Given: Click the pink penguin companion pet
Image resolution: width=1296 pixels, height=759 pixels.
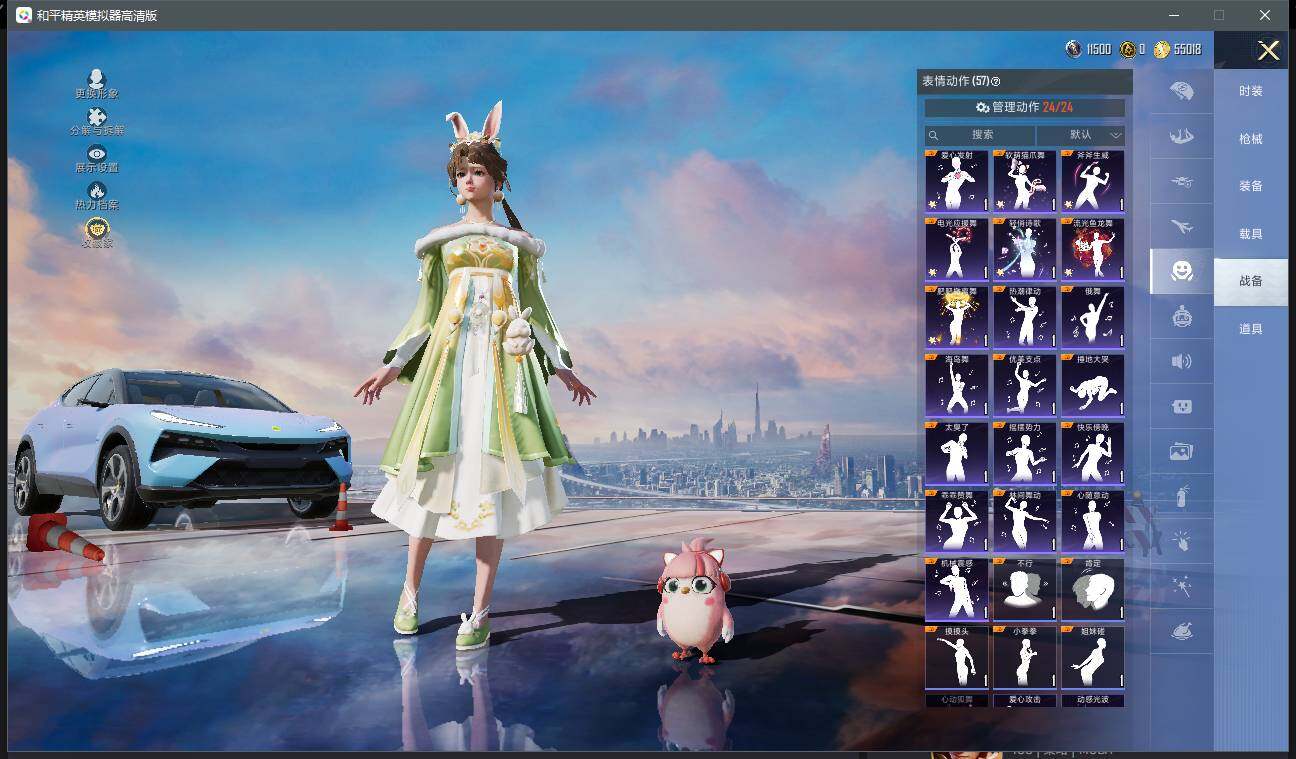Looking at the screenshot, I should click(x=693, y=601).
